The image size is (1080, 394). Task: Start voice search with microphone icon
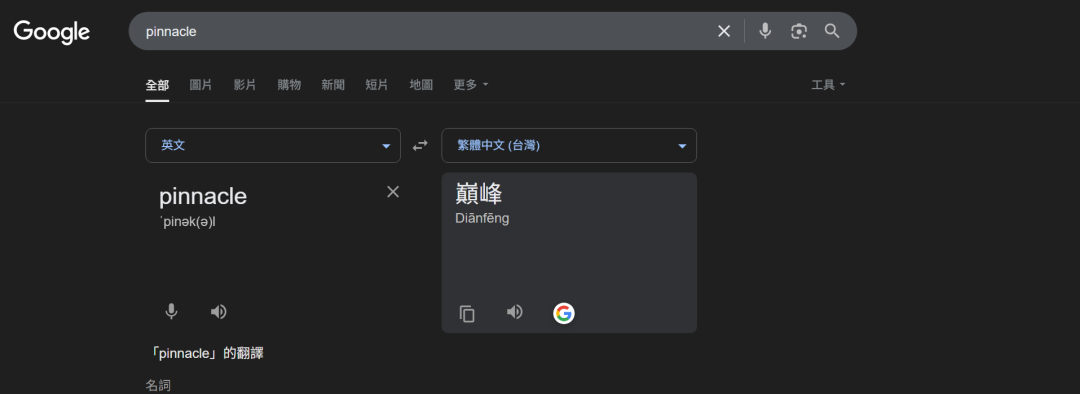[x=765, y=31]
